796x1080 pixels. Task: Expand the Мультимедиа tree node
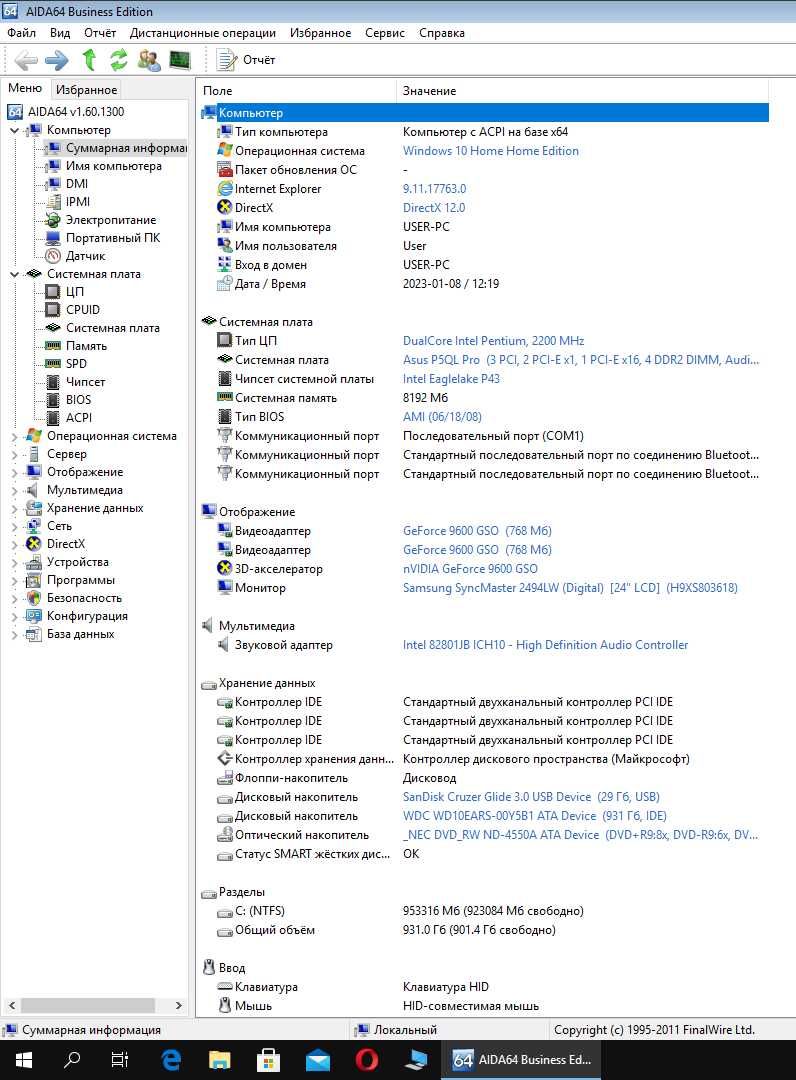pos(14,490)
